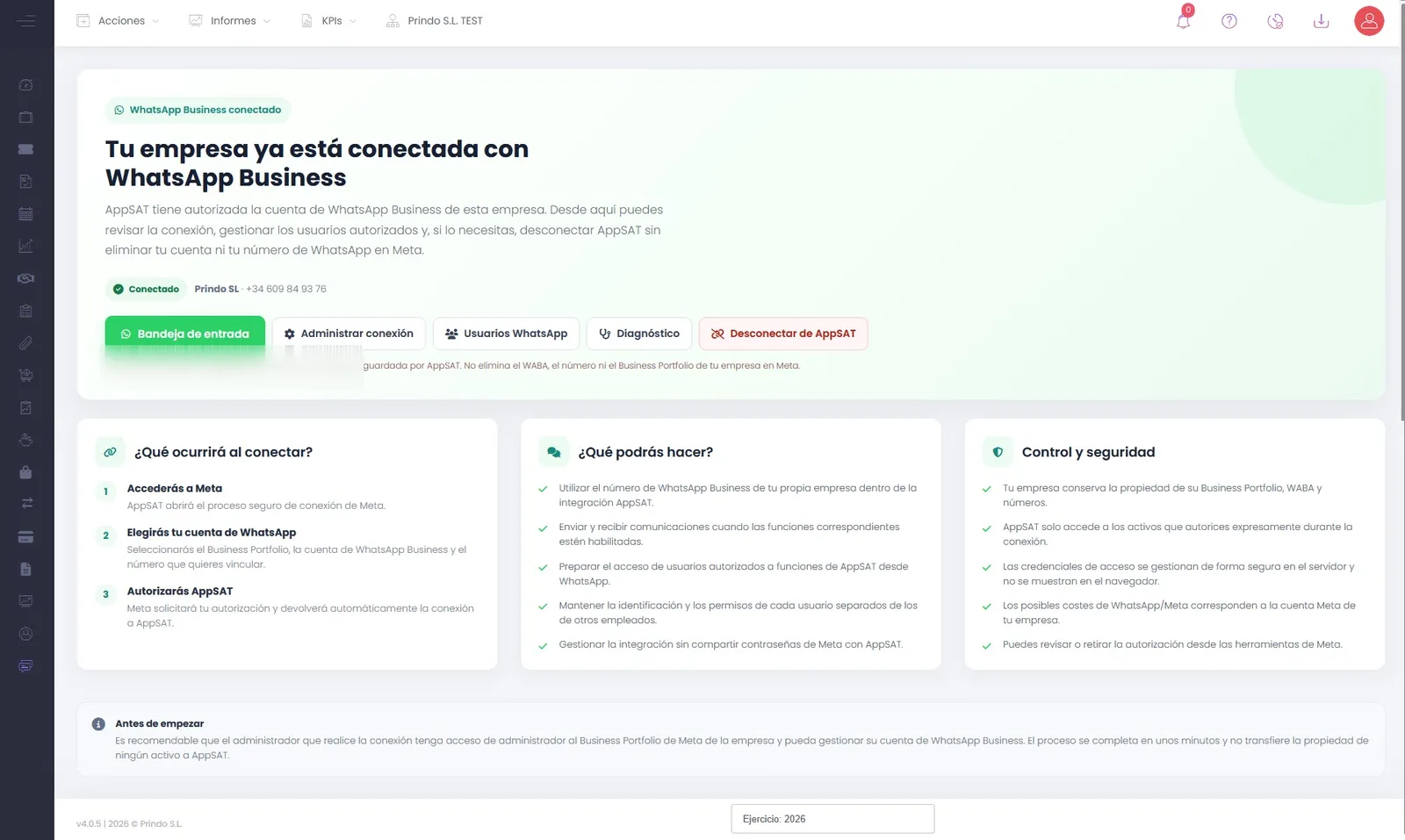Expand the Informes dropdown menu
The height and width of the screenshot is (840, 1405).
[x=230, y=21]
